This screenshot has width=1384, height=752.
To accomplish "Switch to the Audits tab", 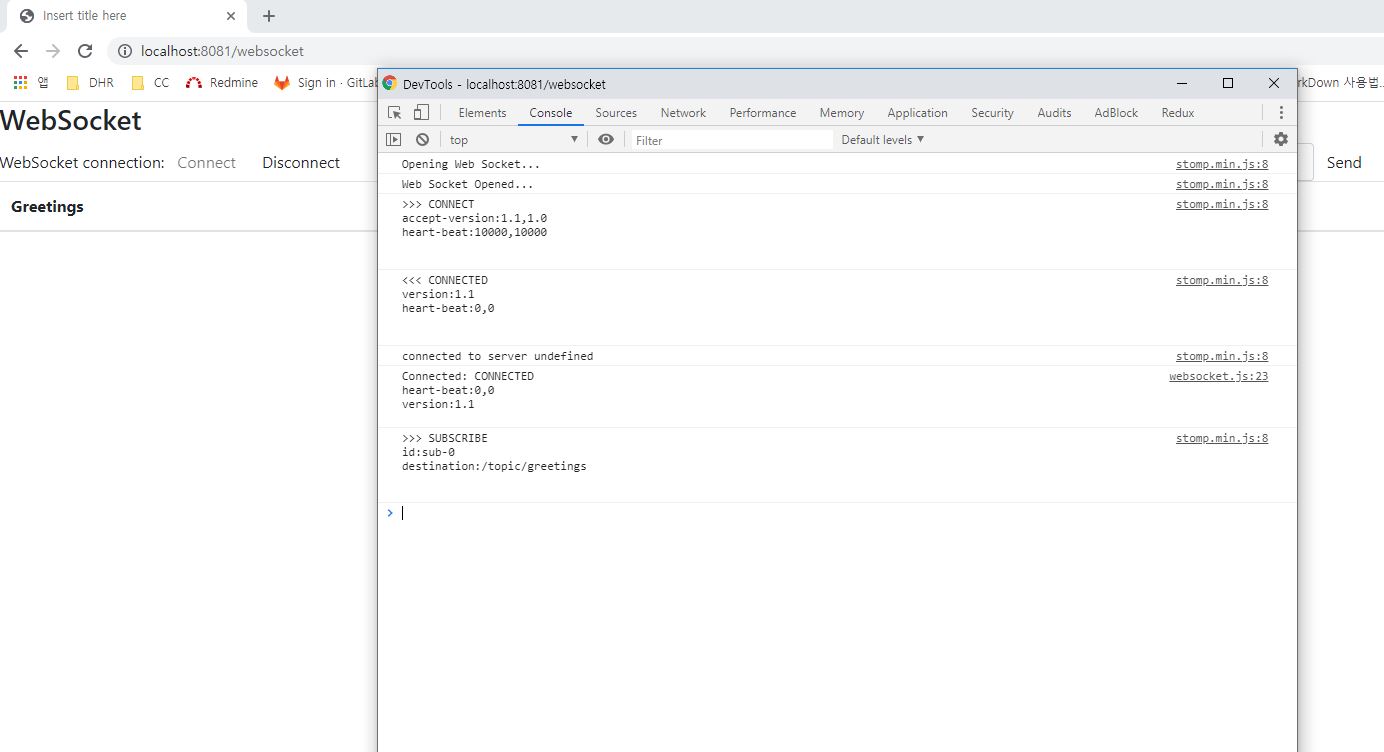I will coord(1054,113).
